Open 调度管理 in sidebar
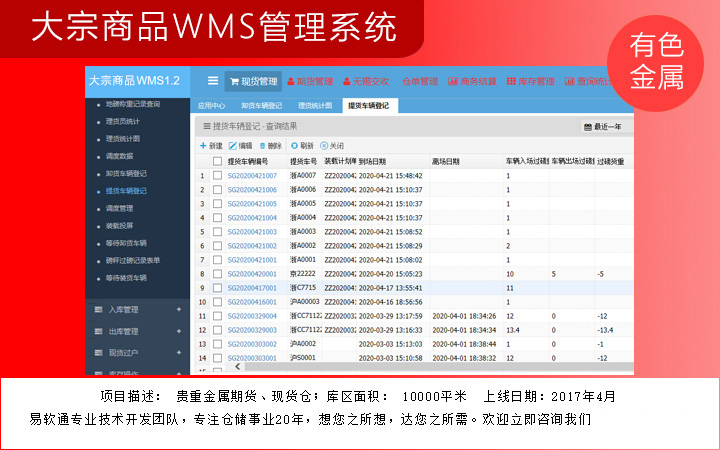This screenshot has height=450, width=720. point(119,208)
